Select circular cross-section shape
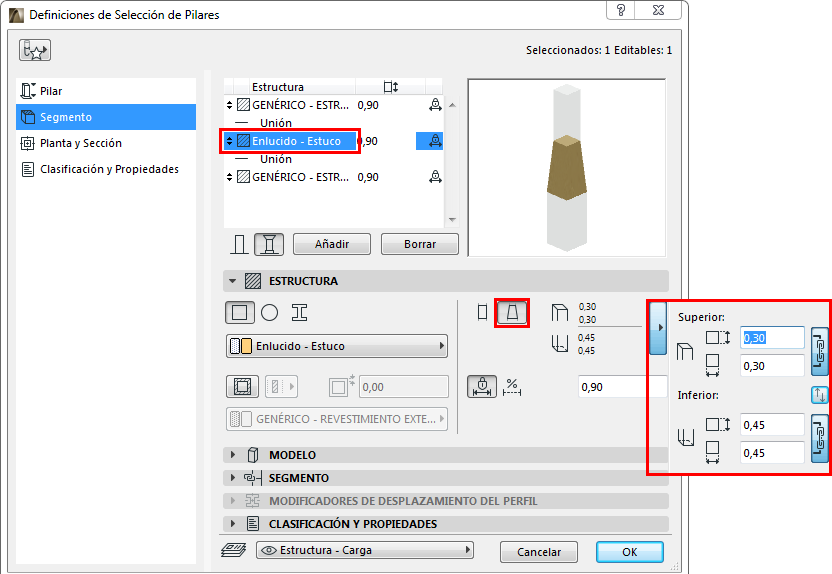The height and width of the screenshot is (574, 832). coord(270,313)
